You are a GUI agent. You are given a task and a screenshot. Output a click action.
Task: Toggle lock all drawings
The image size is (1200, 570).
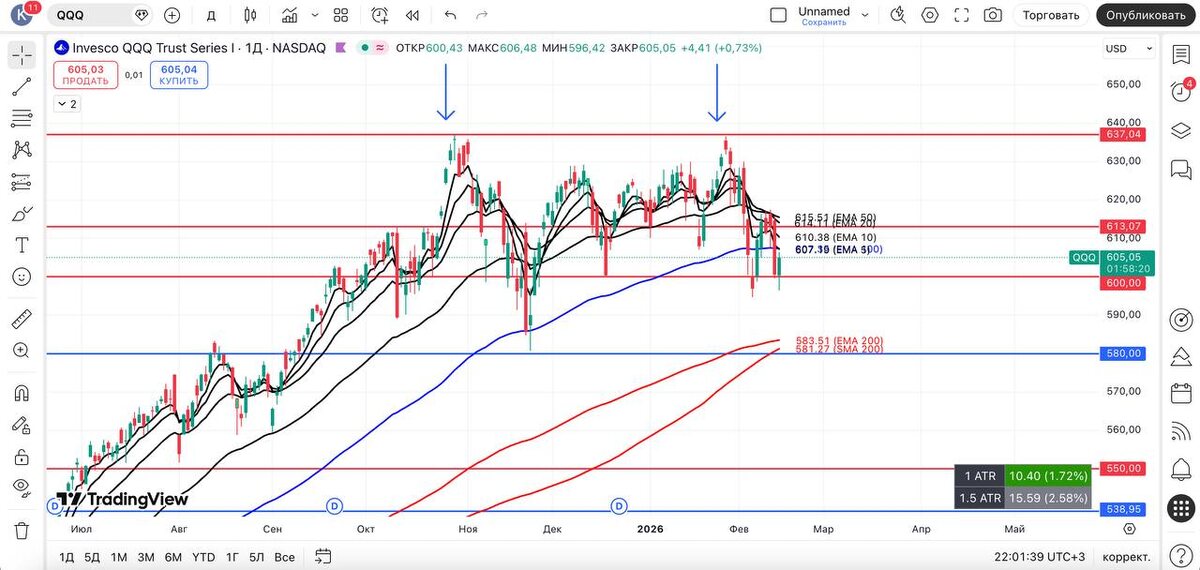pos(21,457)
